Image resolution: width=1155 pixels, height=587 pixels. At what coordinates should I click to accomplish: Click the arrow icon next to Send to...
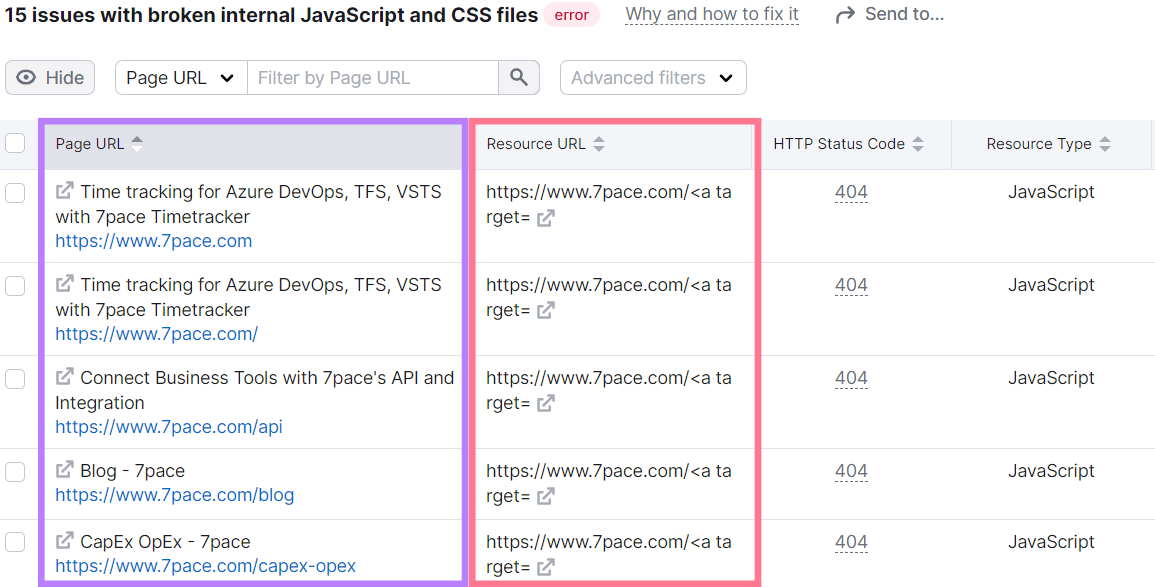coord(843,13)
